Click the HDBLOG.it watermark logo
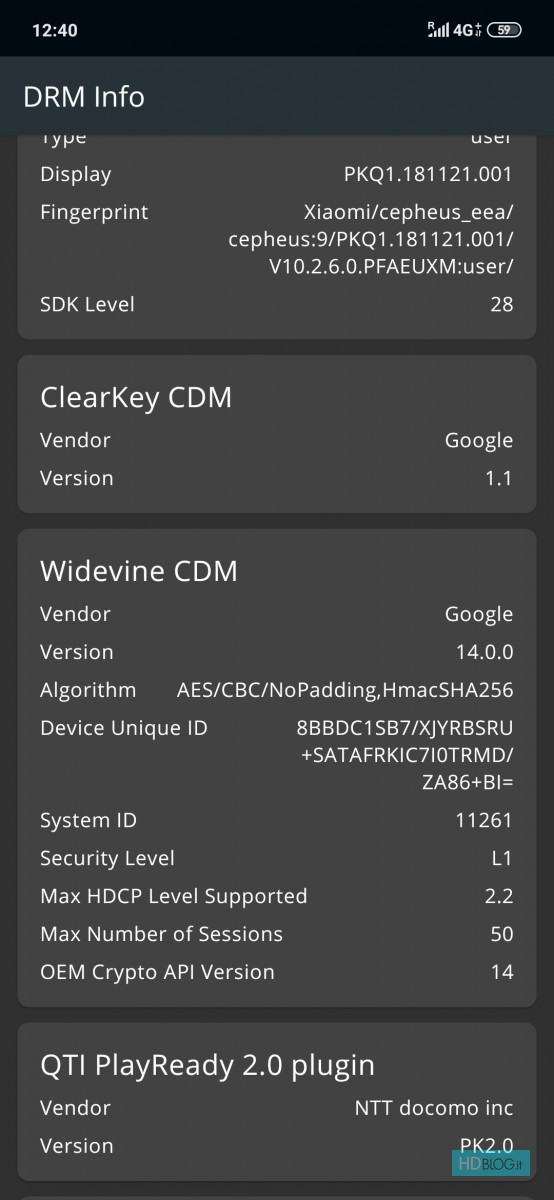This screenshot has height=1200, width=554. click(x=490, y=1164)
